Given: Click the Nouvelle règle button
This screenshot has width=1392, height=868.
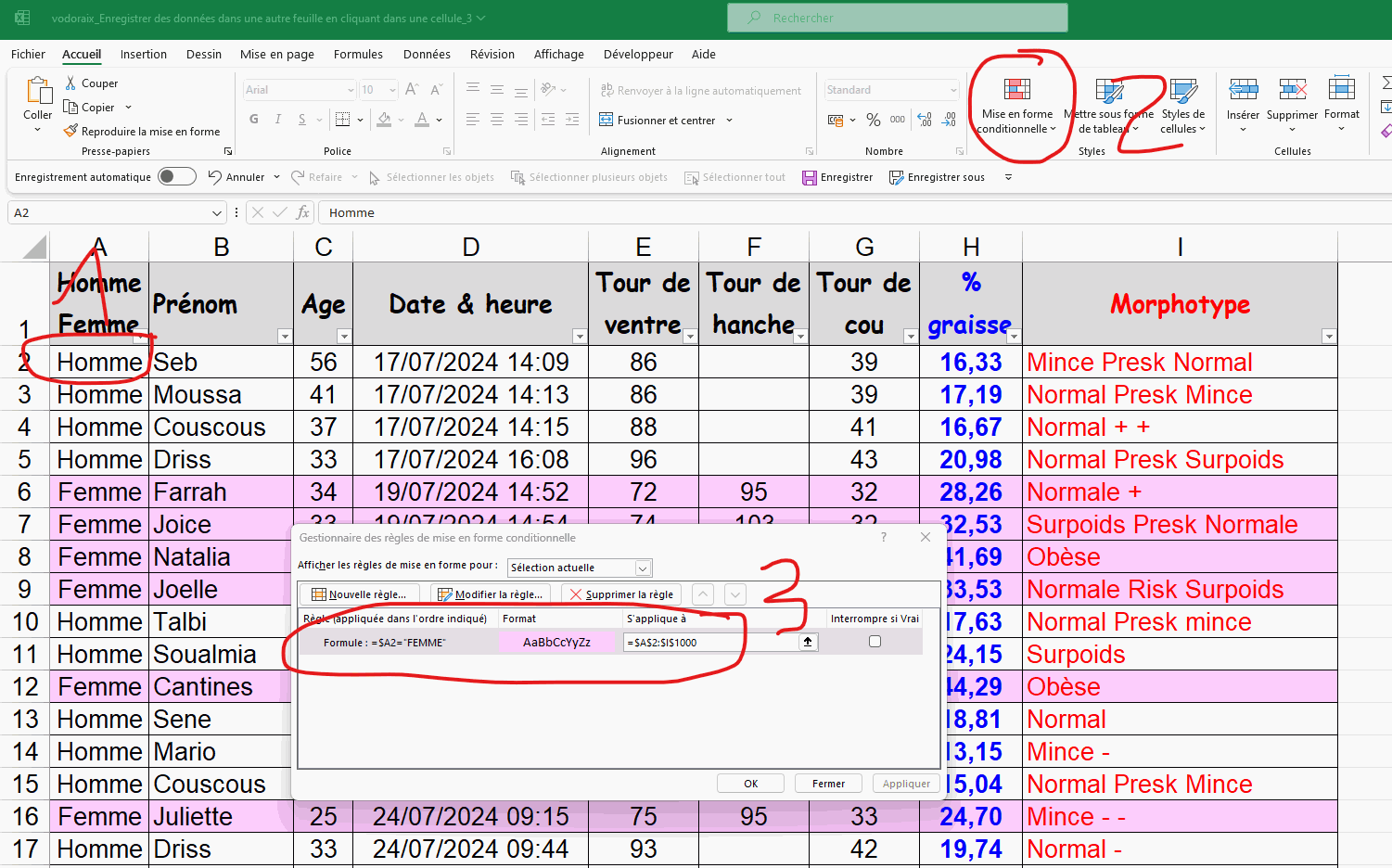Looking at the screenshot, I should click(x=359, y=594).
